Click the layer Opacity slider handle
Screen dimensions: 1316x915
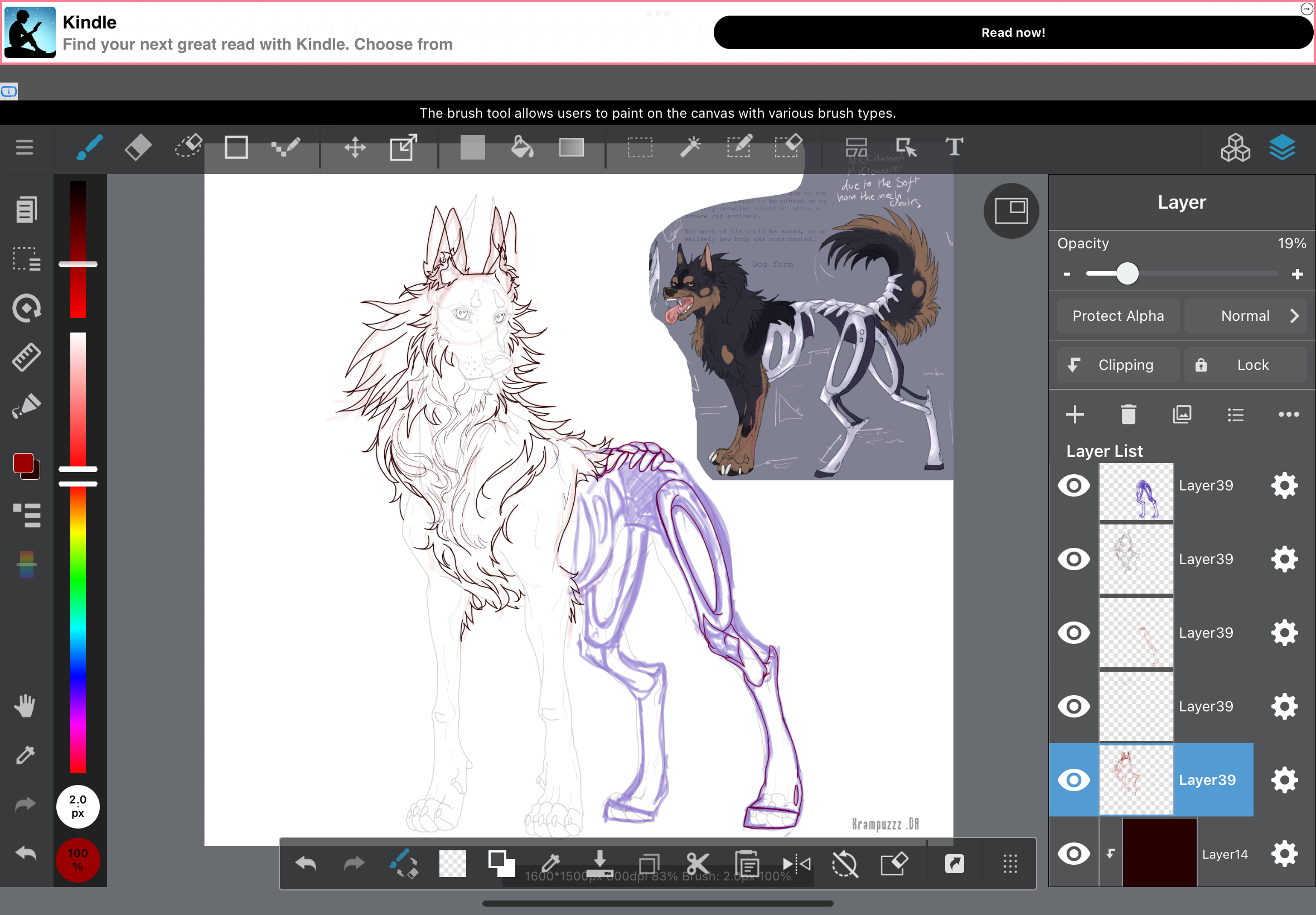point(1127,274)
